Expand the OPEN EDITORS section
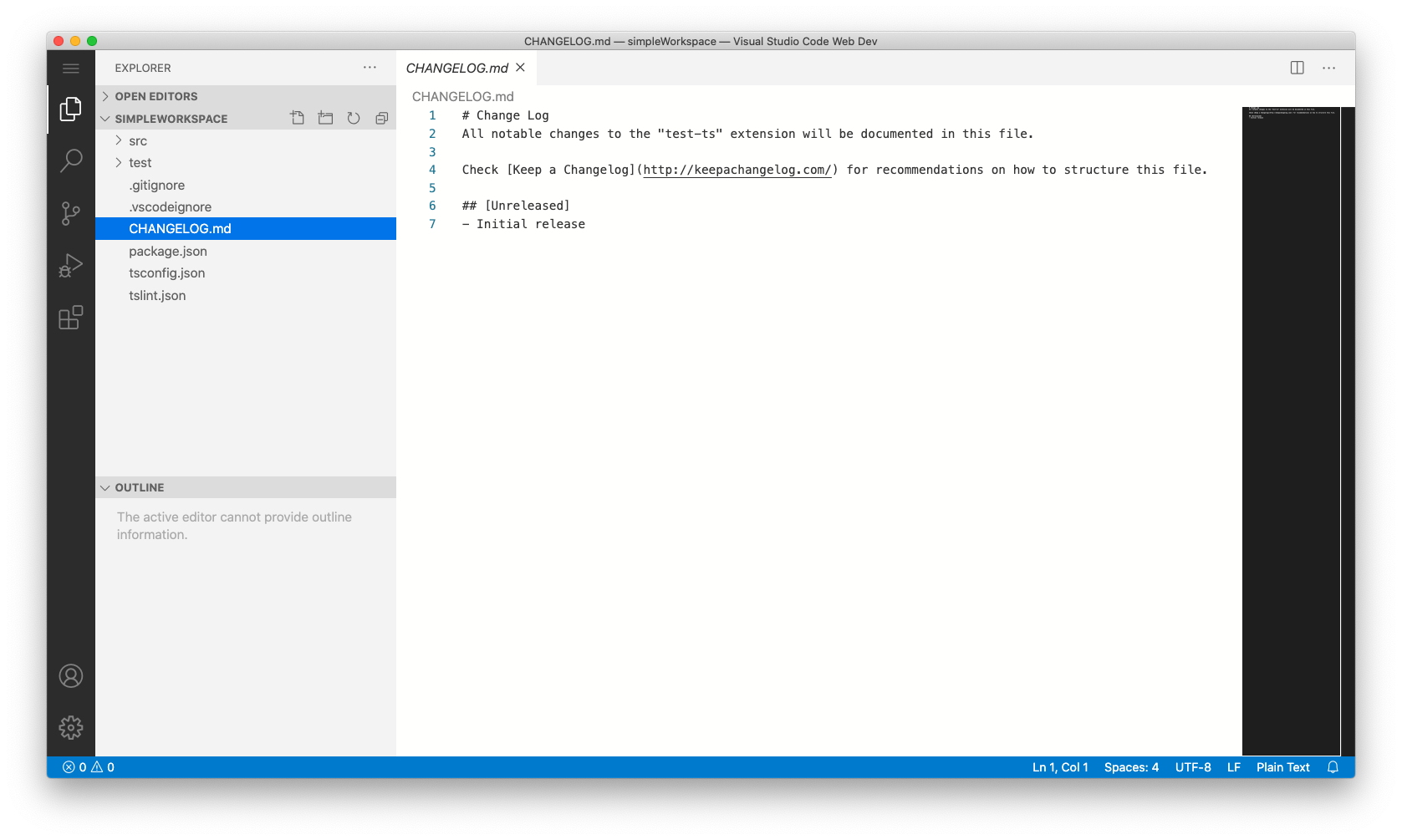Image resolution: width=1402 pixels, height=840 pixels. point(246,96)
